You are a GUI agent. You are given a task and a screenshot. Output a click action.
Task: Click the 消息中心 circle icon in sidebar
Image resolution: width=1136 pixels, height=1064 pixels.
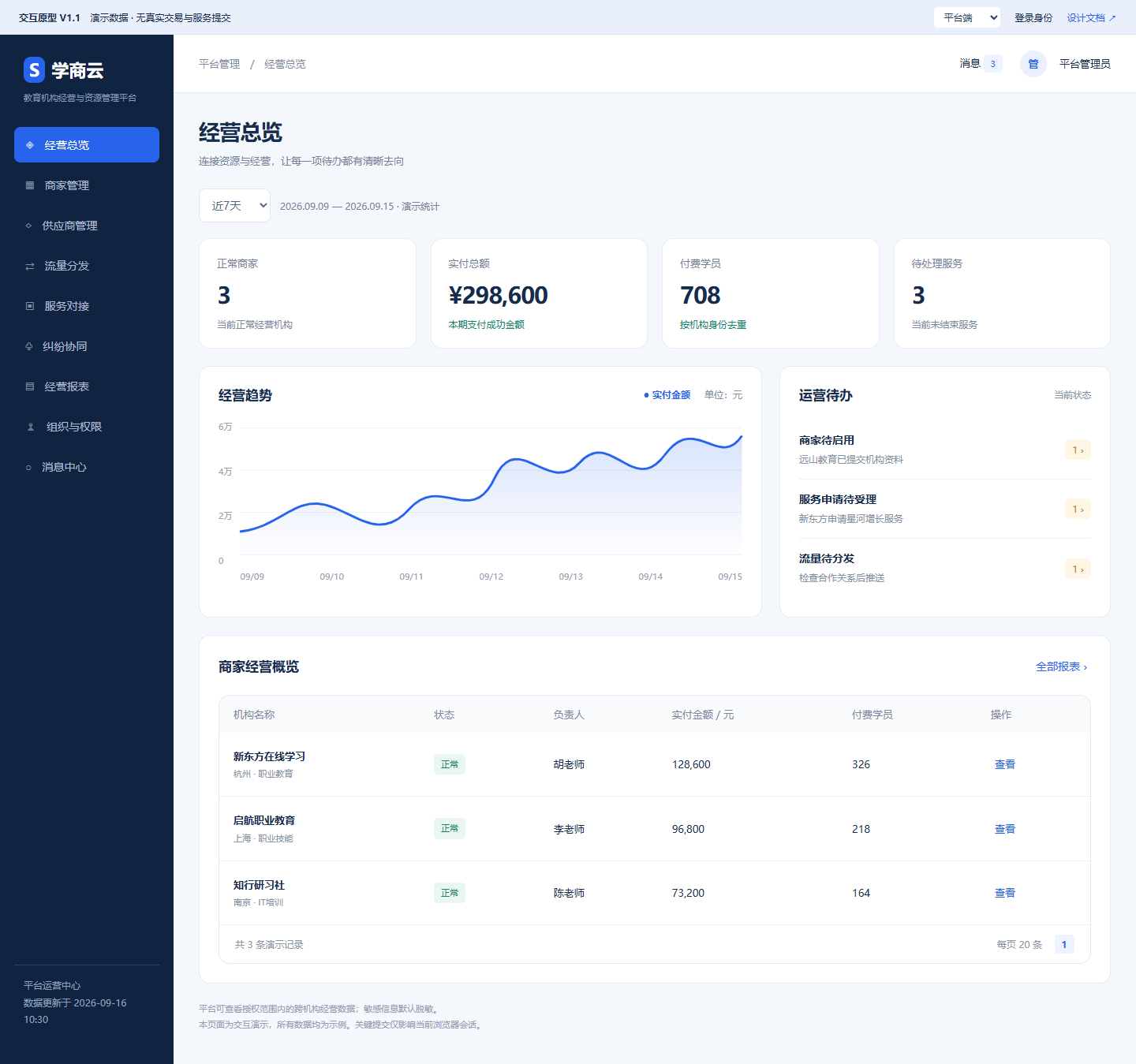[x=28, y=467]
